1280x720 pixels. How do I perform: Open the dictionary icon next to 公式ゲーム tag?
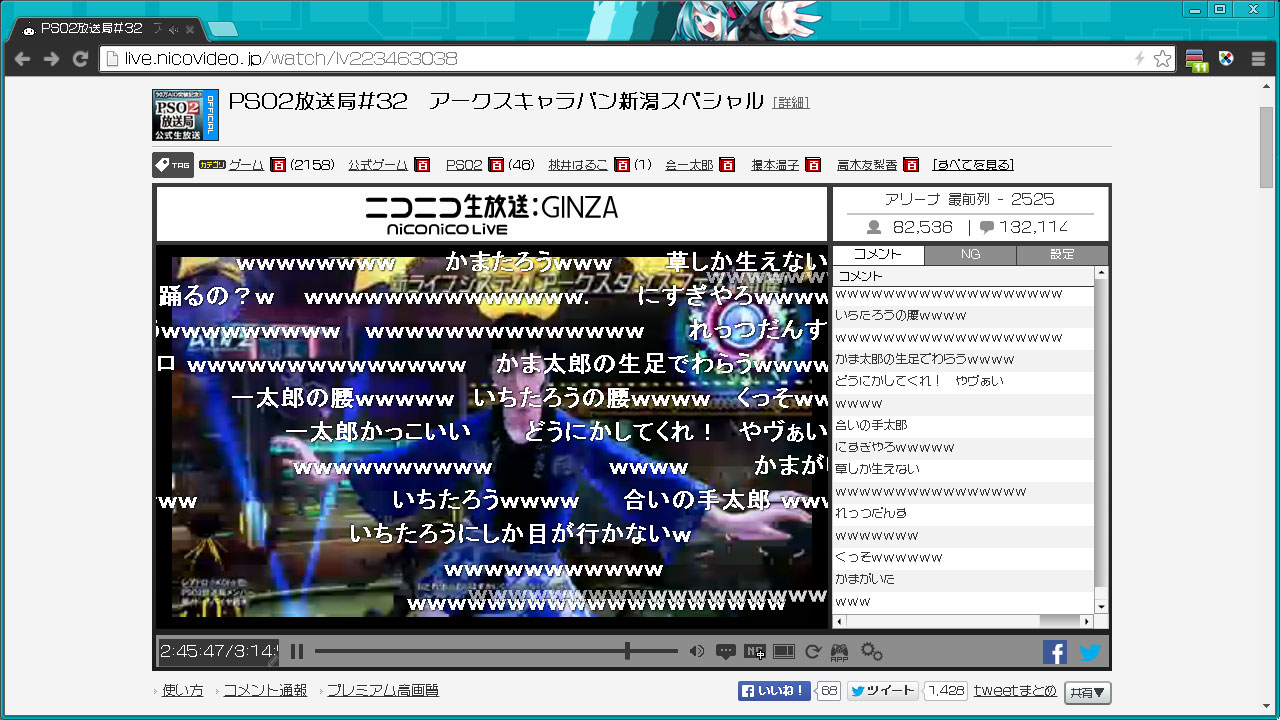click(x=422, y=165)
